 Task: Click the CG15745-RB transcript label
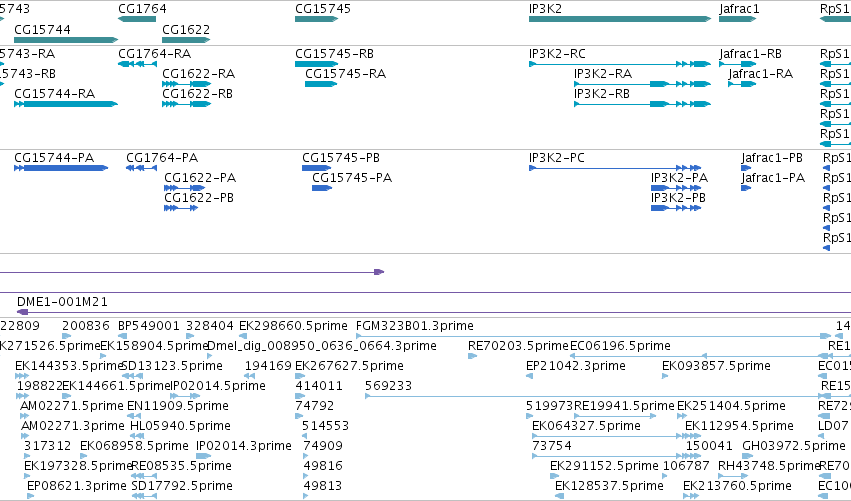point(334,54)
